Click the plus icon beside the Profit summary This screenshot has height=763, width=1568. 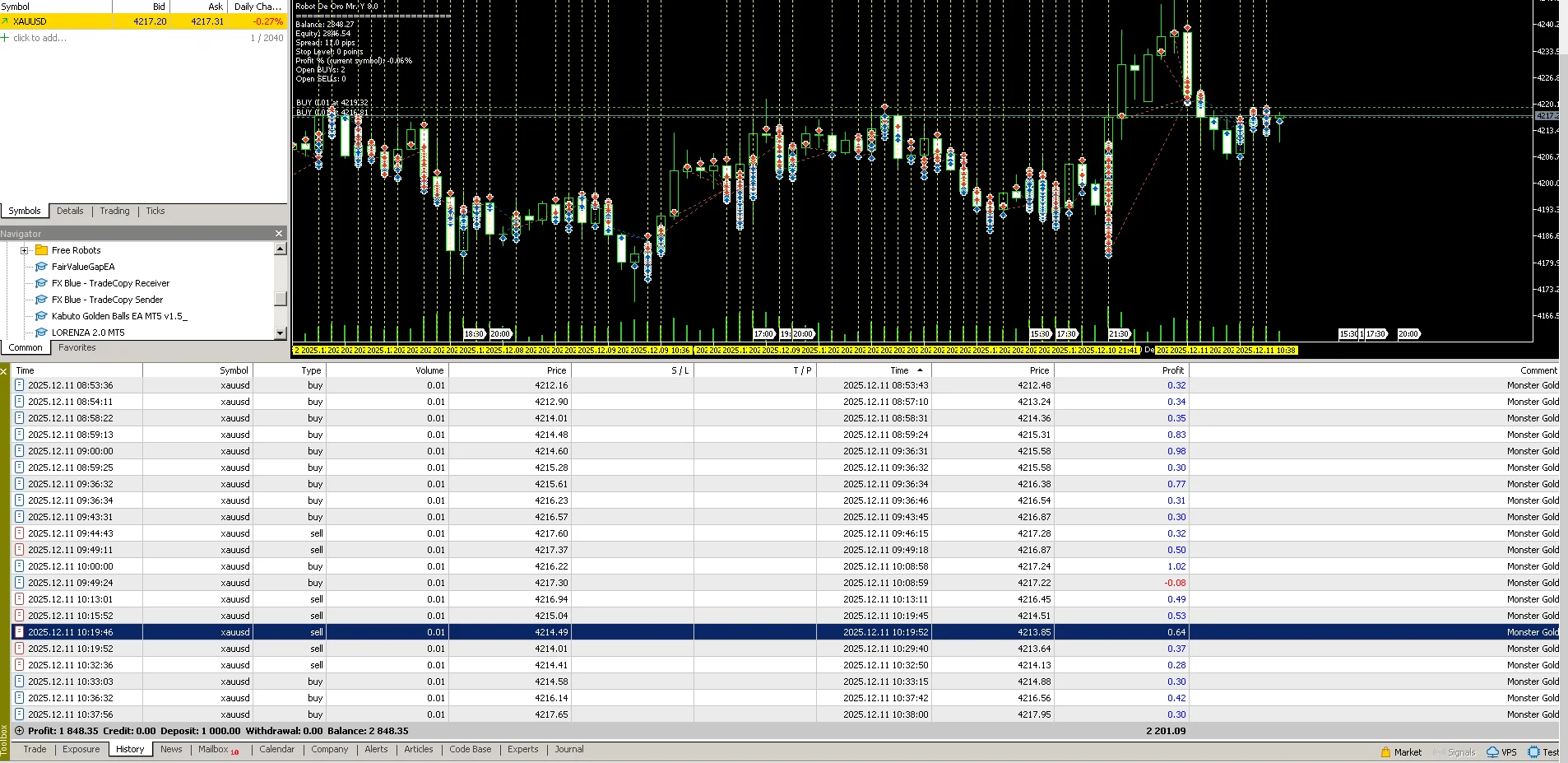20,731
